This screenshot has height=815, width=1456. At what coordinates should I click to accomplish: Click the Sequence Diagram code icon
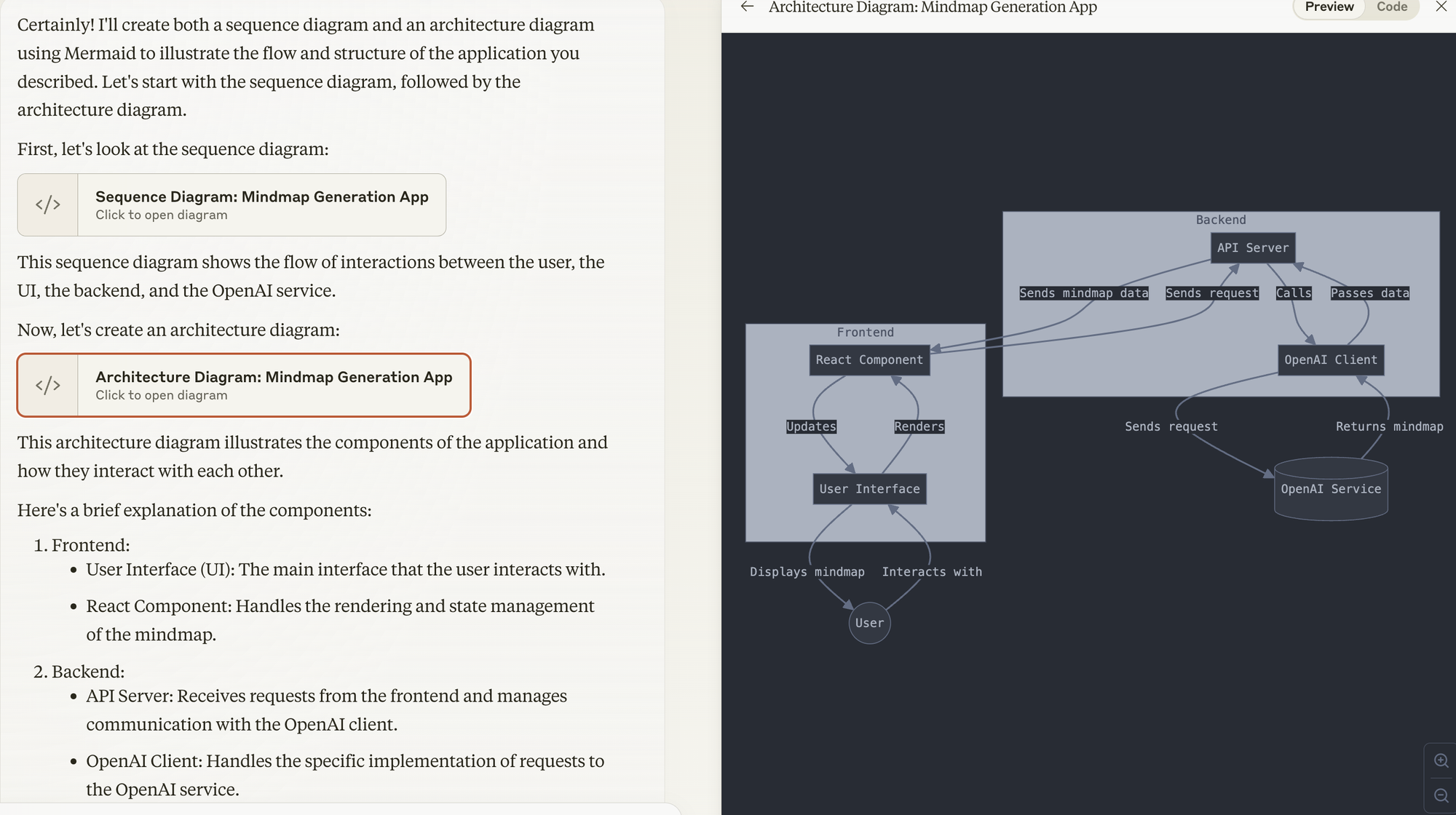click(48, 204)
